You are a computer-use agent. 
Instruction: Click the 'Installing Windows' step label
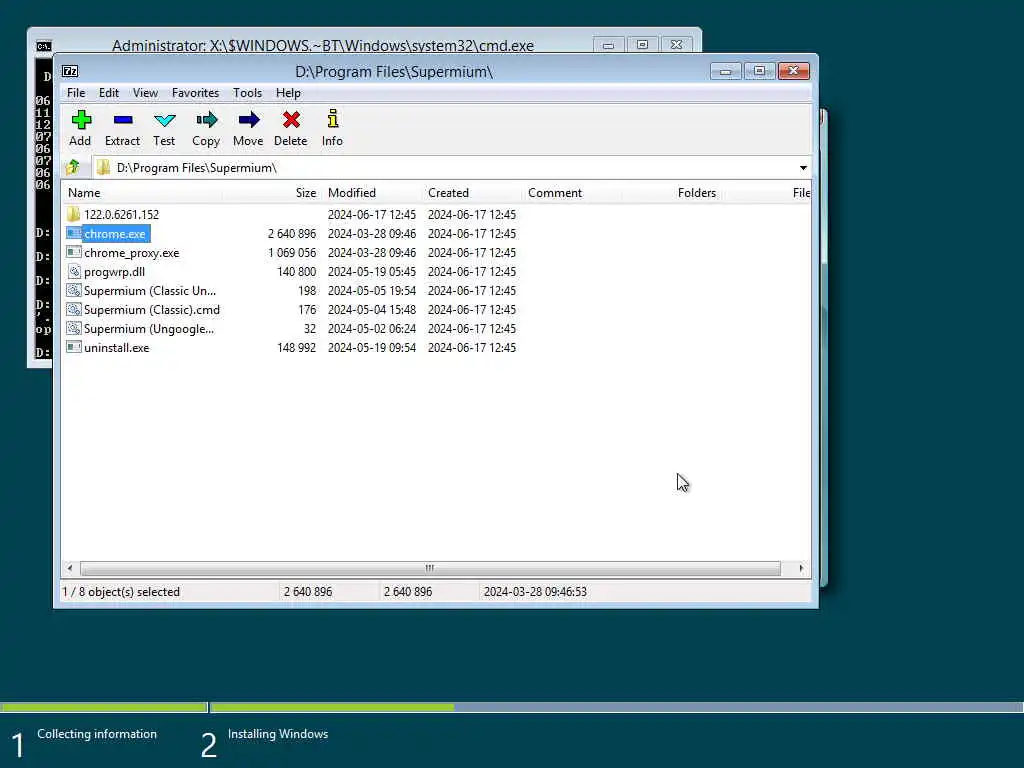[278, 734]
